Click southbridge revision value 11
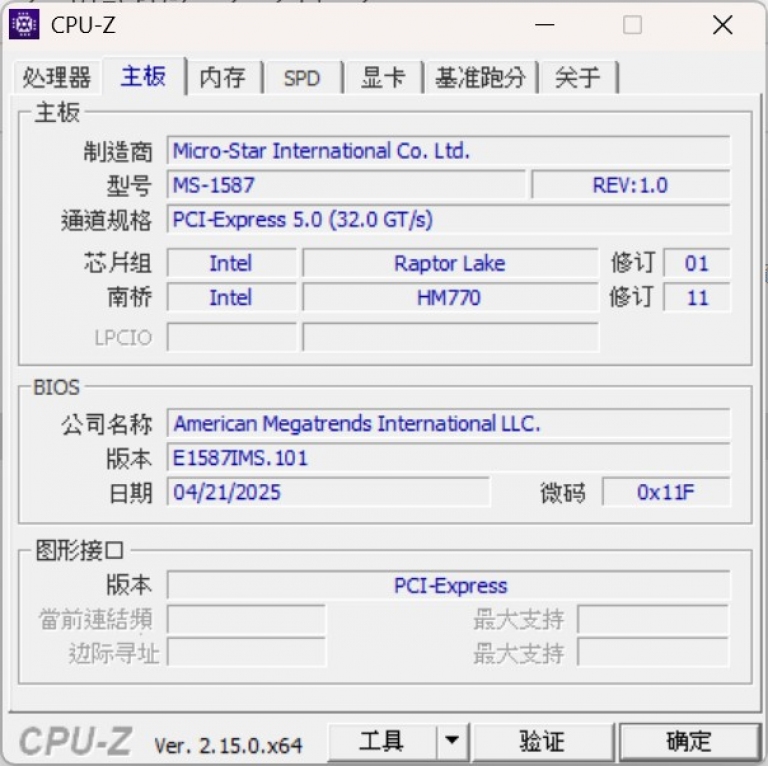 tap(696, 297)
